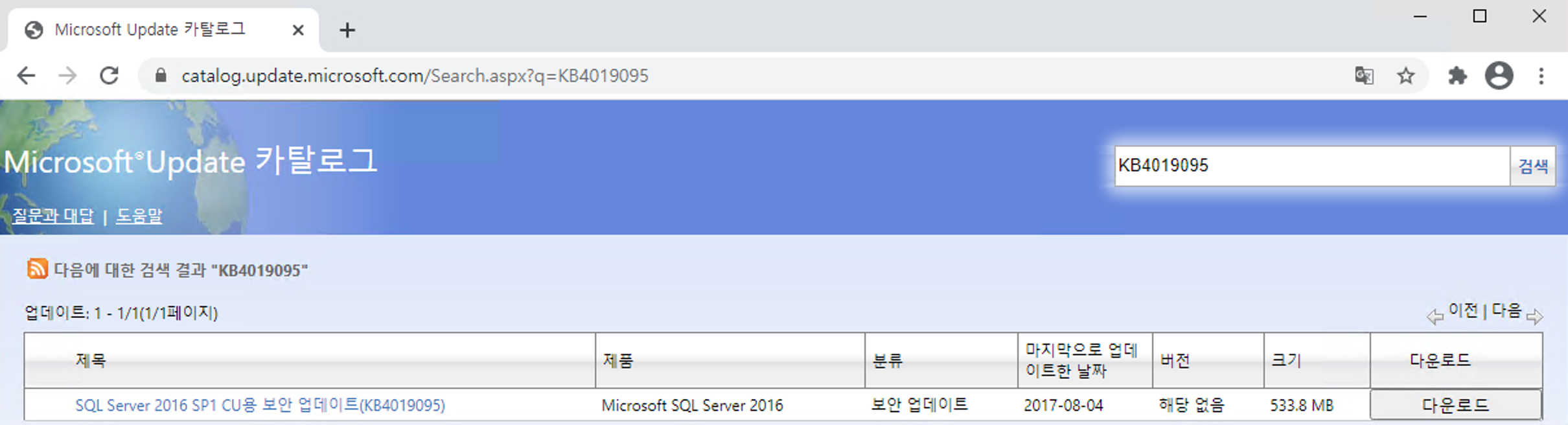Bookmark this page with star icon
Image resolution: width=1568 pixels, height=425 pixels.
[x=1405, y=76]
